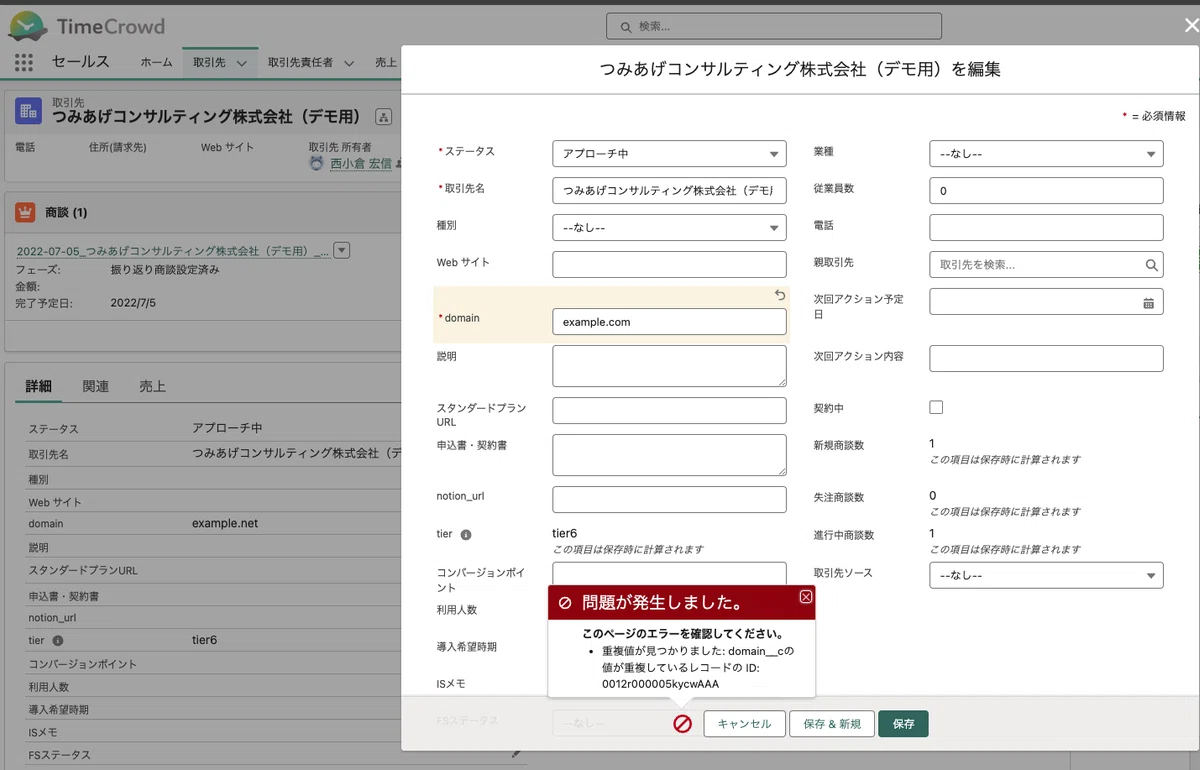The height and width of the screenshot is (770, 1200).
Task: Click the 電話 input field
Action: pyautogui.click(x=1046, y=227)
